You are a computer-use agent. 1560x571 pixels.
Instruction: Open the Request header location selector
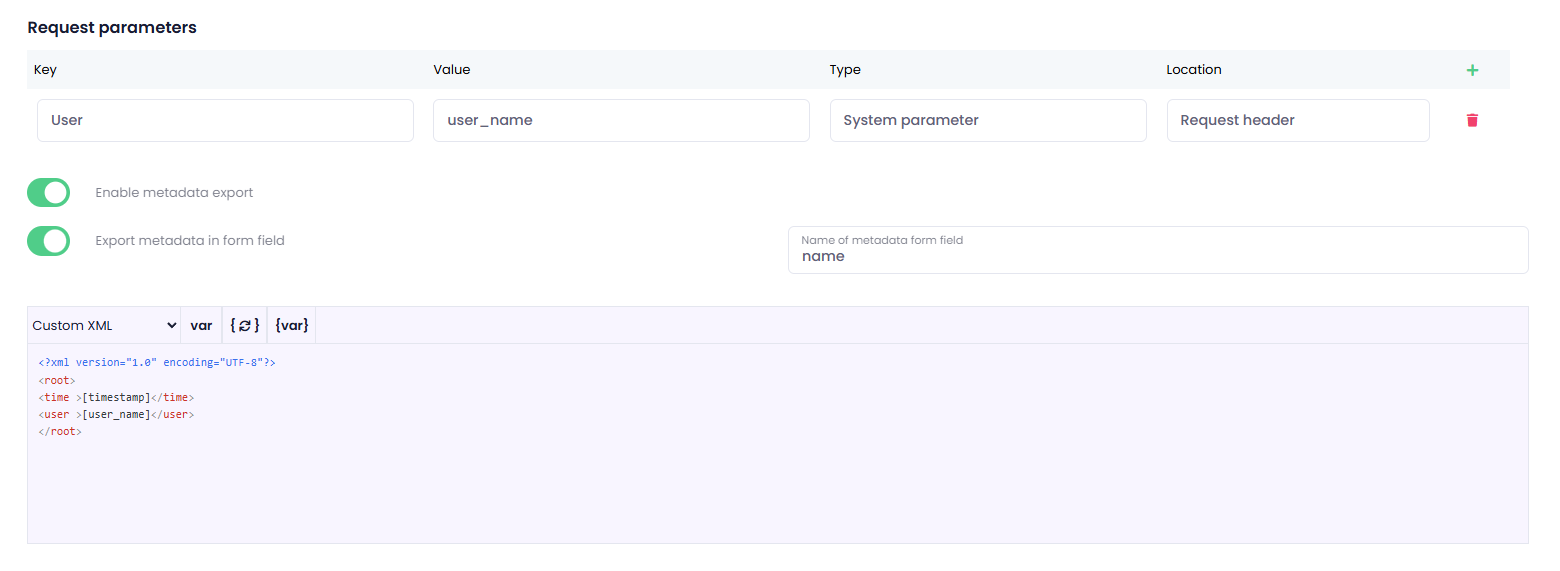tap(1297, 120)
